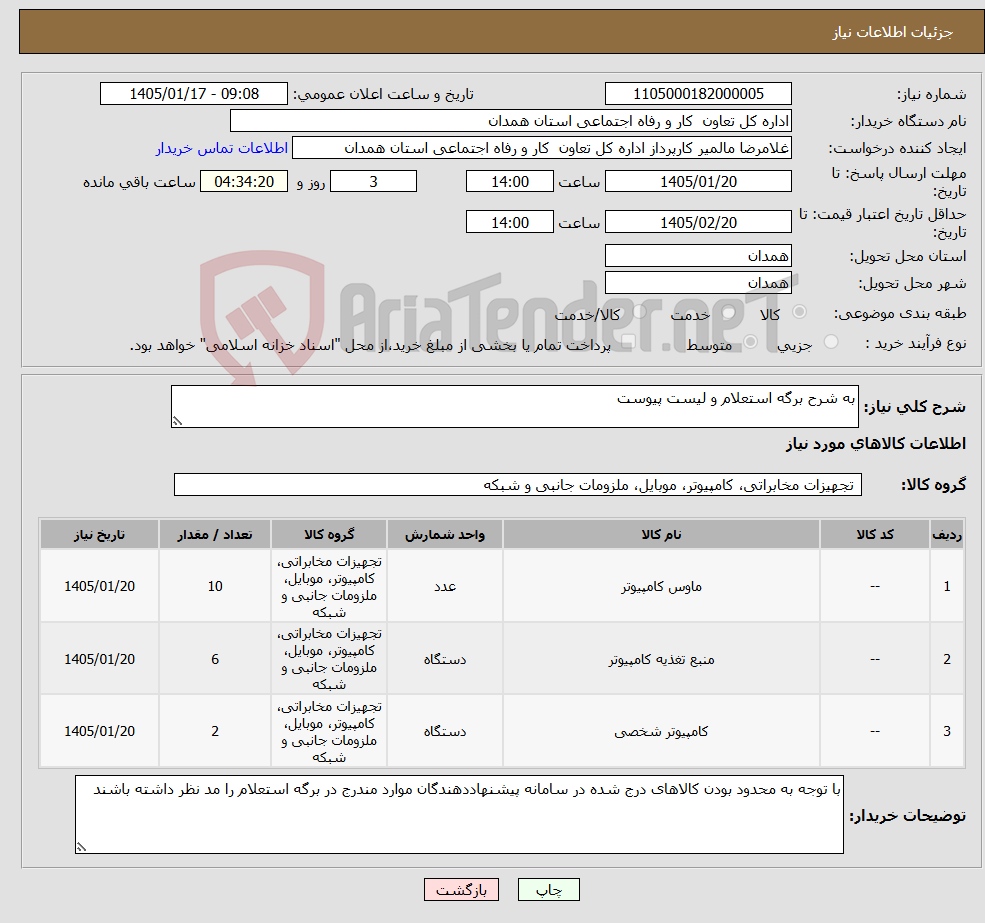Click the general description text area

[514, 407]
